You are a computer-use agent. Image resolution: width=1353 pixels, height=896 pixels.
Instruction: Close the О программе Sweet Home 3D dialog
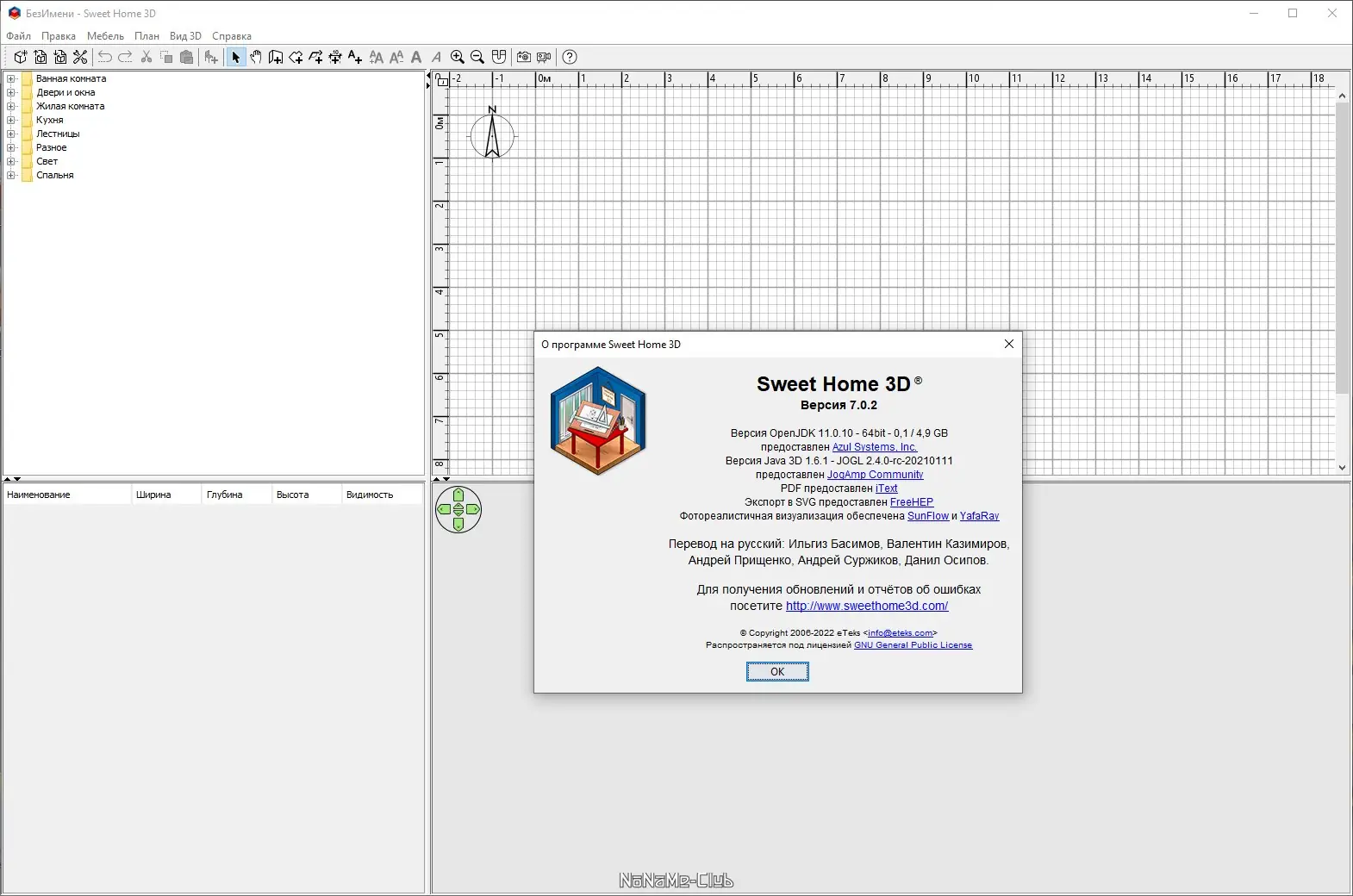click(1009, 344)
